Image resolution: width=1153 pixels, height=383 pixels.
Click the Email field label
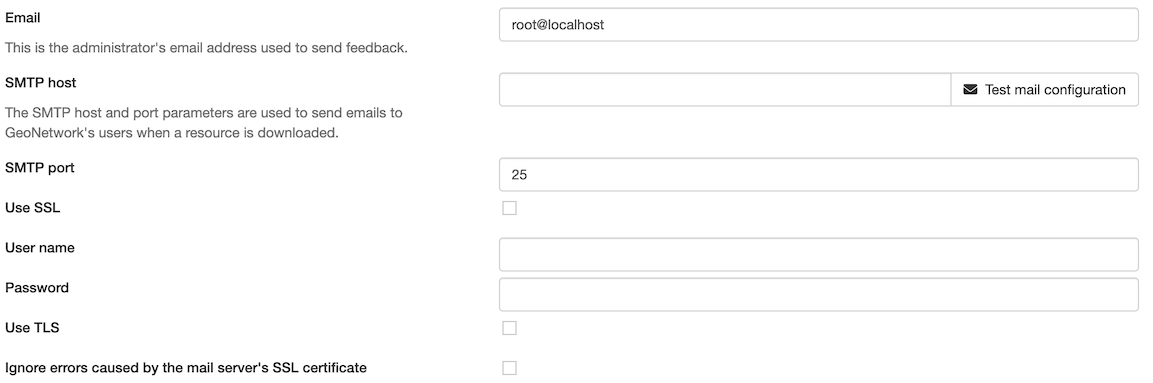click(23, 17)
